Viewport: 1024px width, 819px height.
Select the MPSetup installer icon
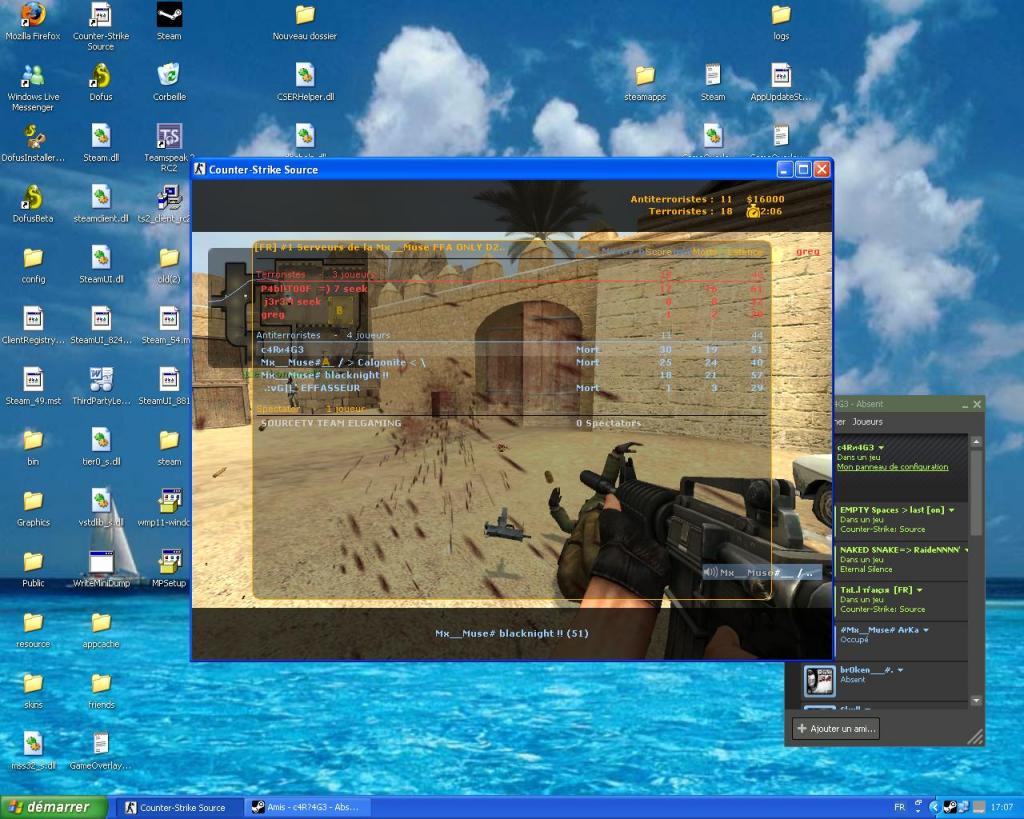pyautogui.click(x=169, y=562)
